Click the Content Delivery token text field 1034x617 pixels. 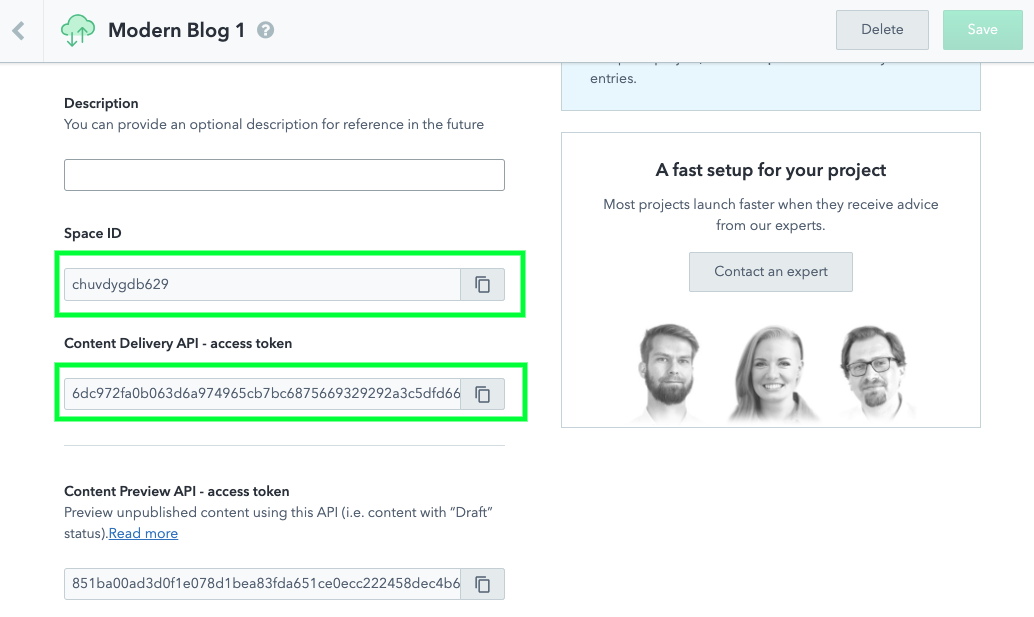(260, 394)
